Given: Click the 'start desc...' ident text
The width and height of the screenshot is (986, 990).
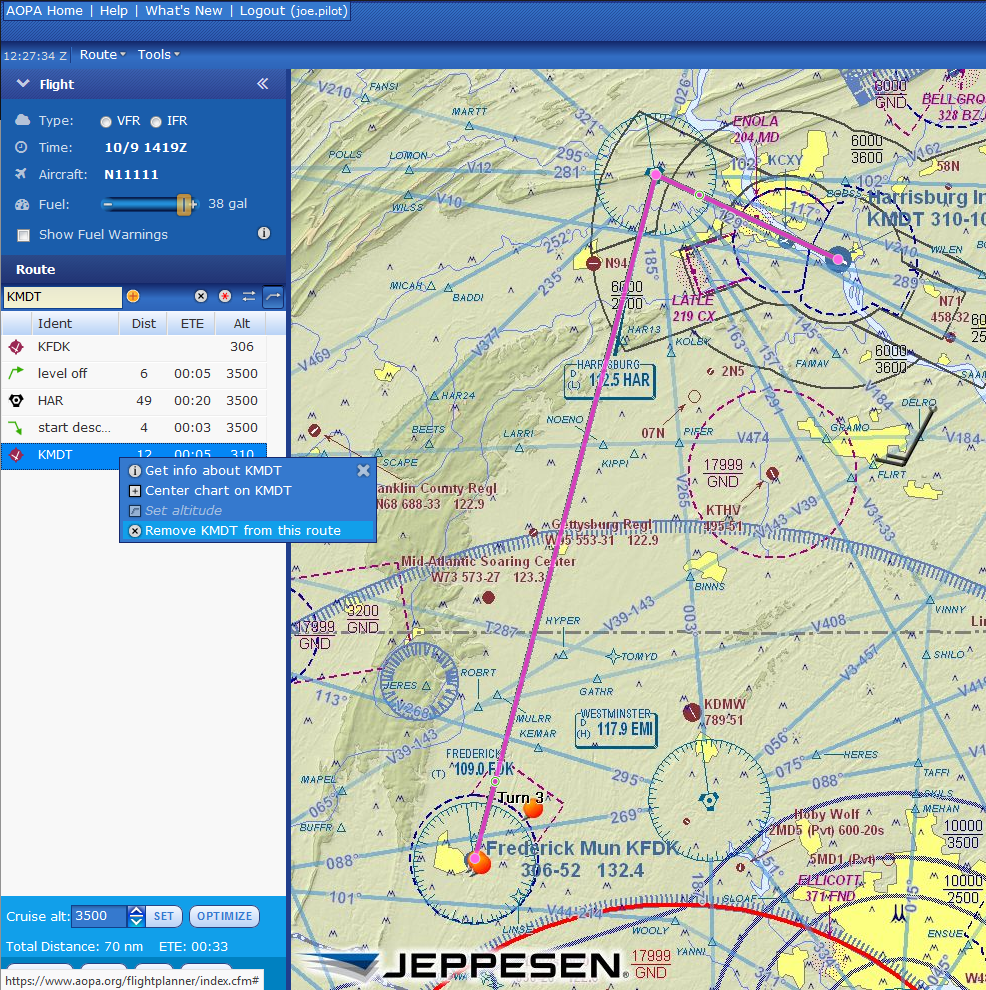Looking at the screenshot, I should point(74,427).
